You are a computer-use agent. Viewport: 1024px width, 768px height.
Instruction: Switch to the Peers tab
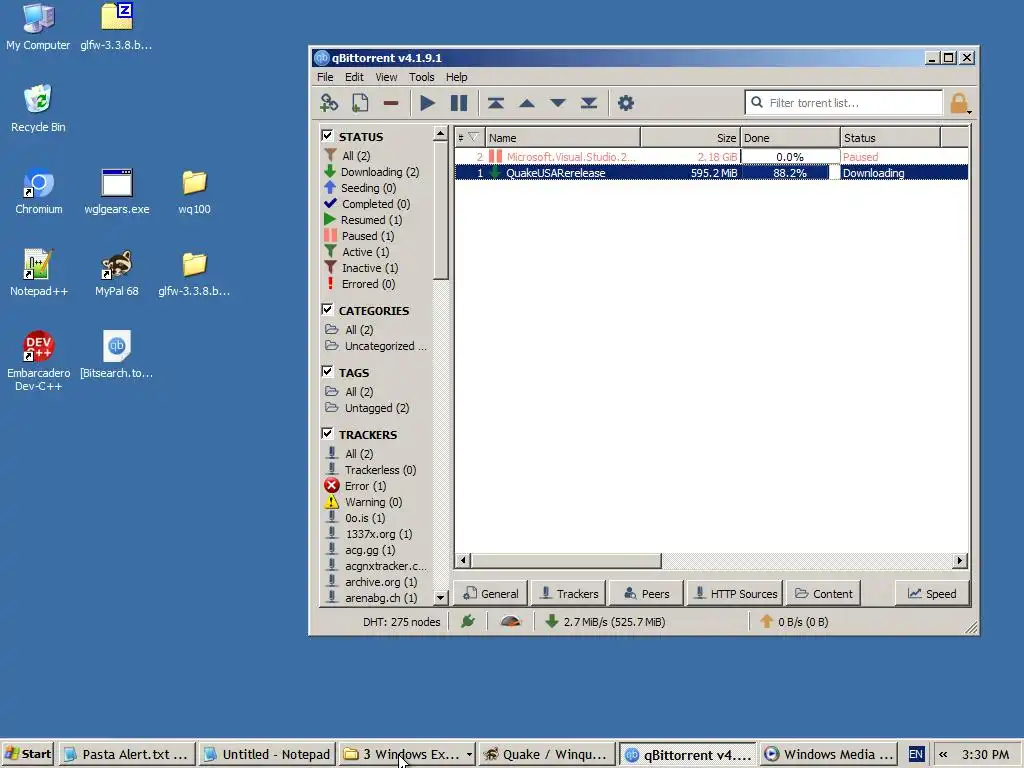tap(647, 594)
